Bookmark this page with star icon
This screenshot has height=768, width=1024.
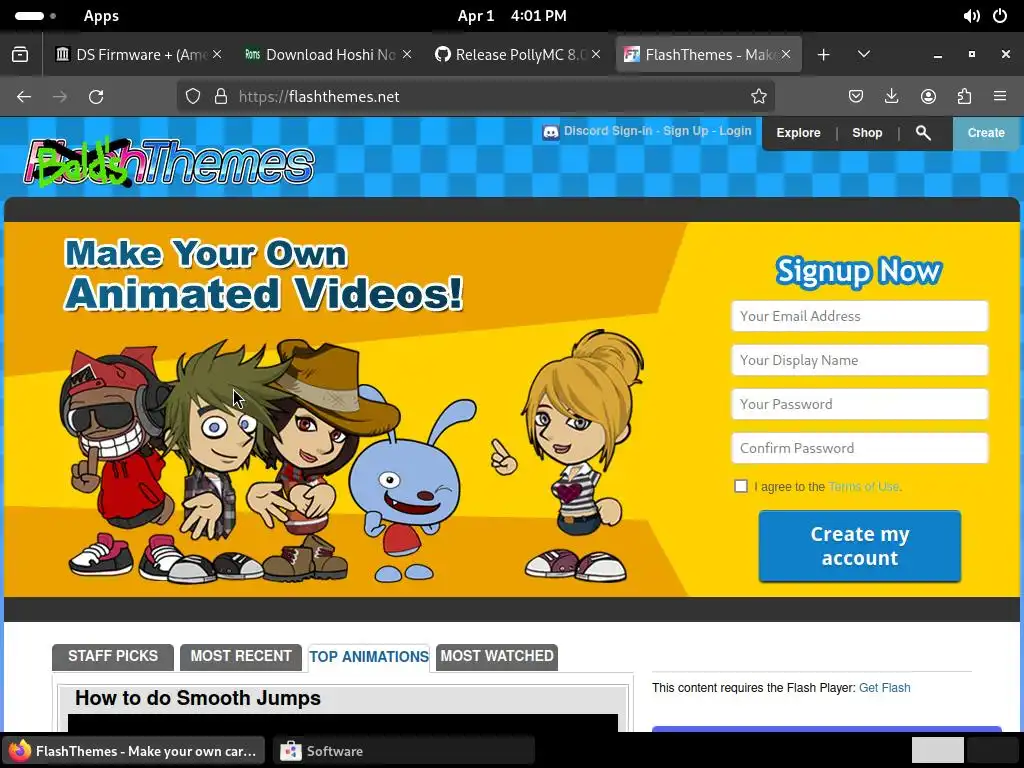(758, 97)
